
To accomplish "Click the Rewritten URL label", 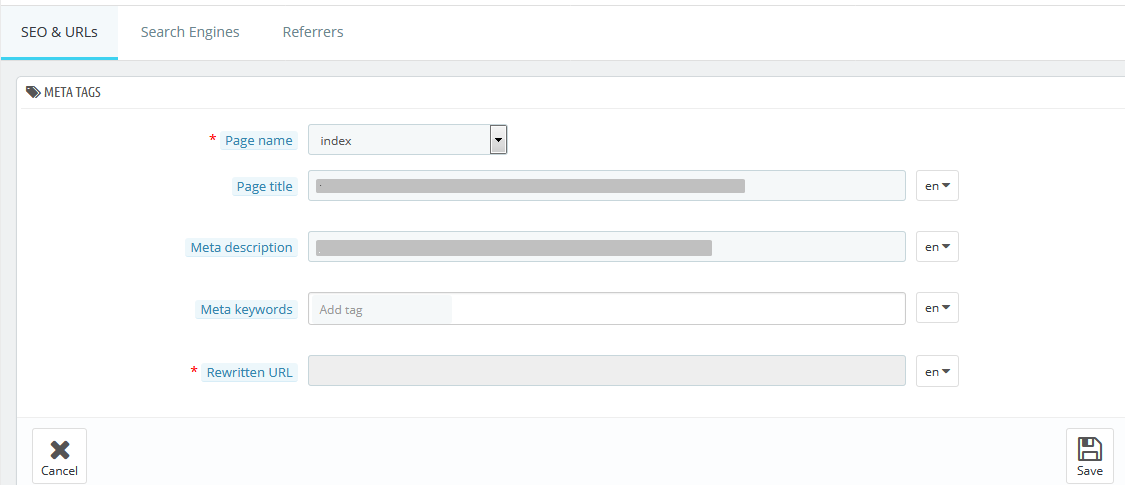I will coord(249,372).
